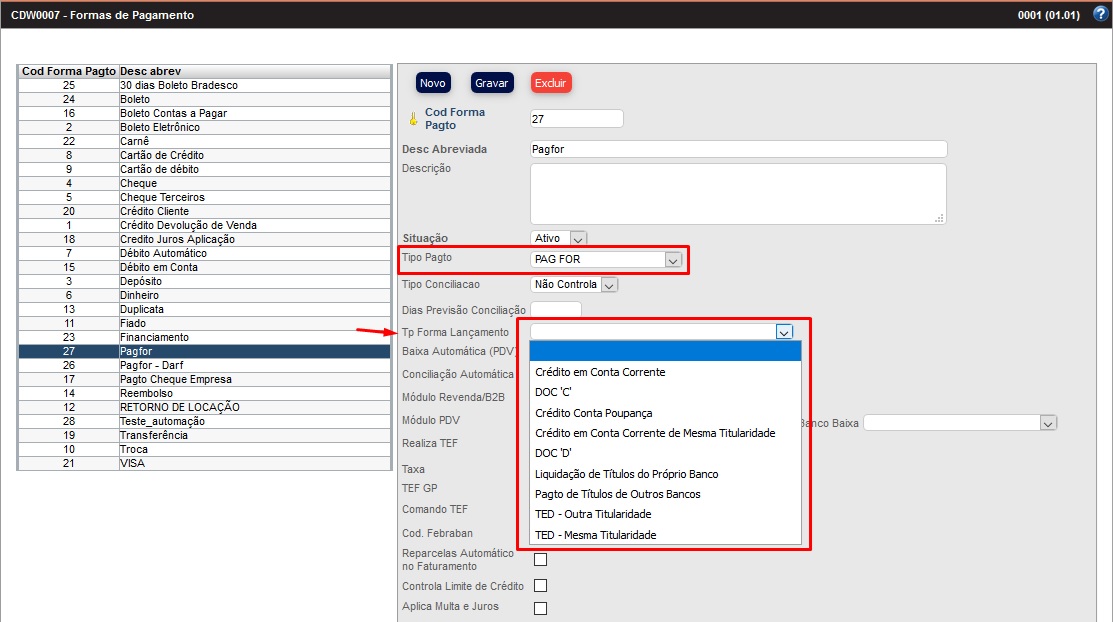Select the Dinheiro row in list

click(139, 295)
